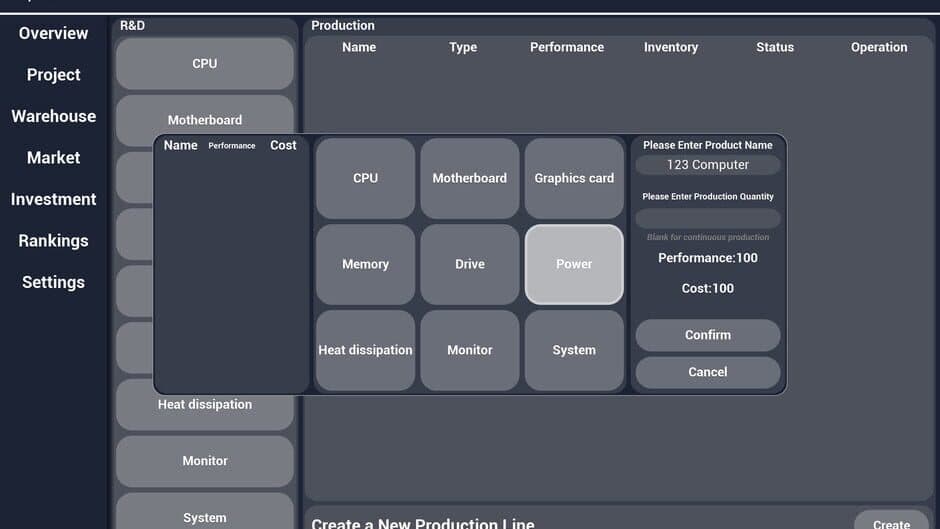This screenshot has width=940, height=529.
Task: Select the CPU component tile in dialog
Action: pyautogui.click(x=365, y=178)
